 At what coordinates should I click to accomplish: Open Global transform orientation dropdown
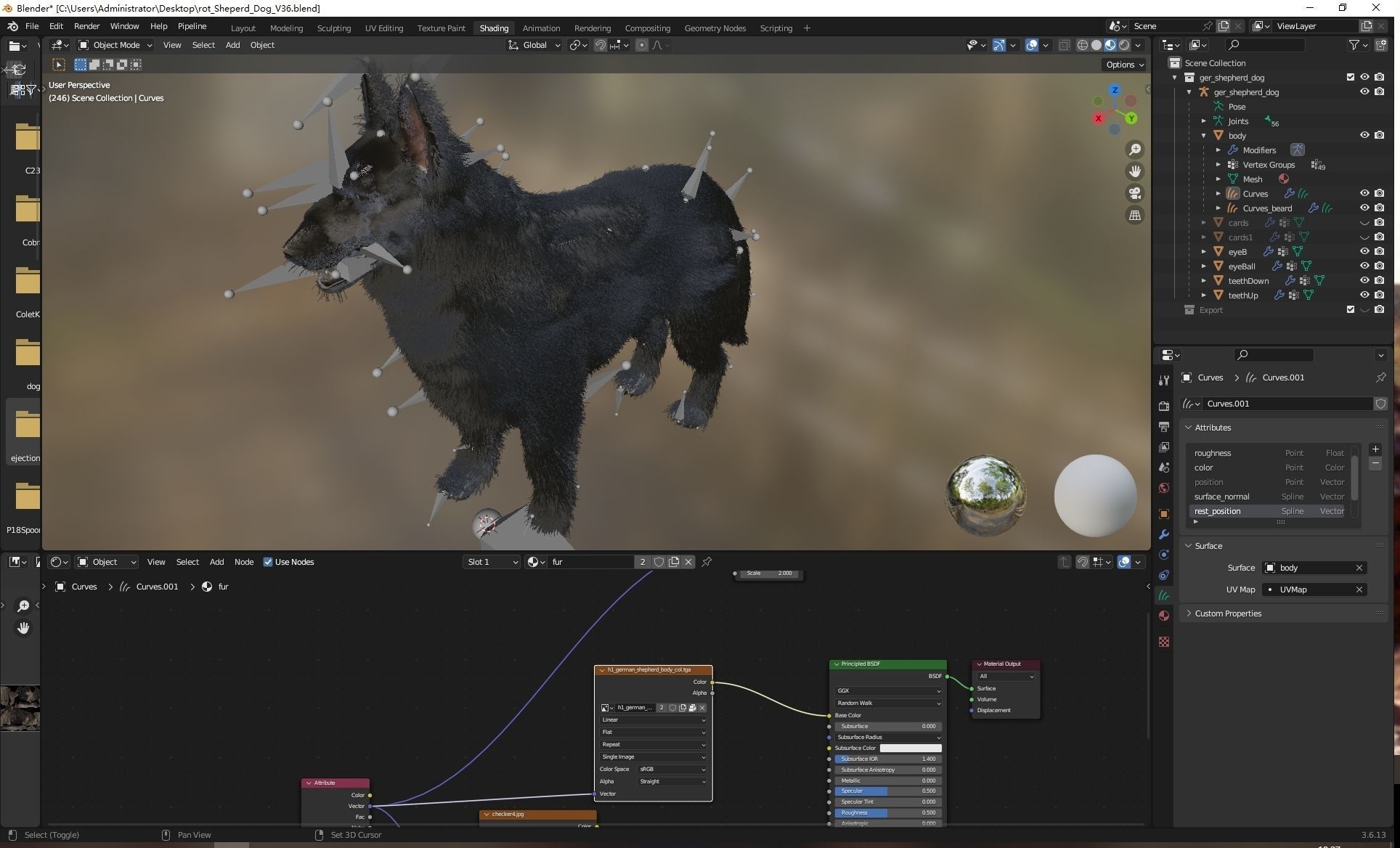534,45
